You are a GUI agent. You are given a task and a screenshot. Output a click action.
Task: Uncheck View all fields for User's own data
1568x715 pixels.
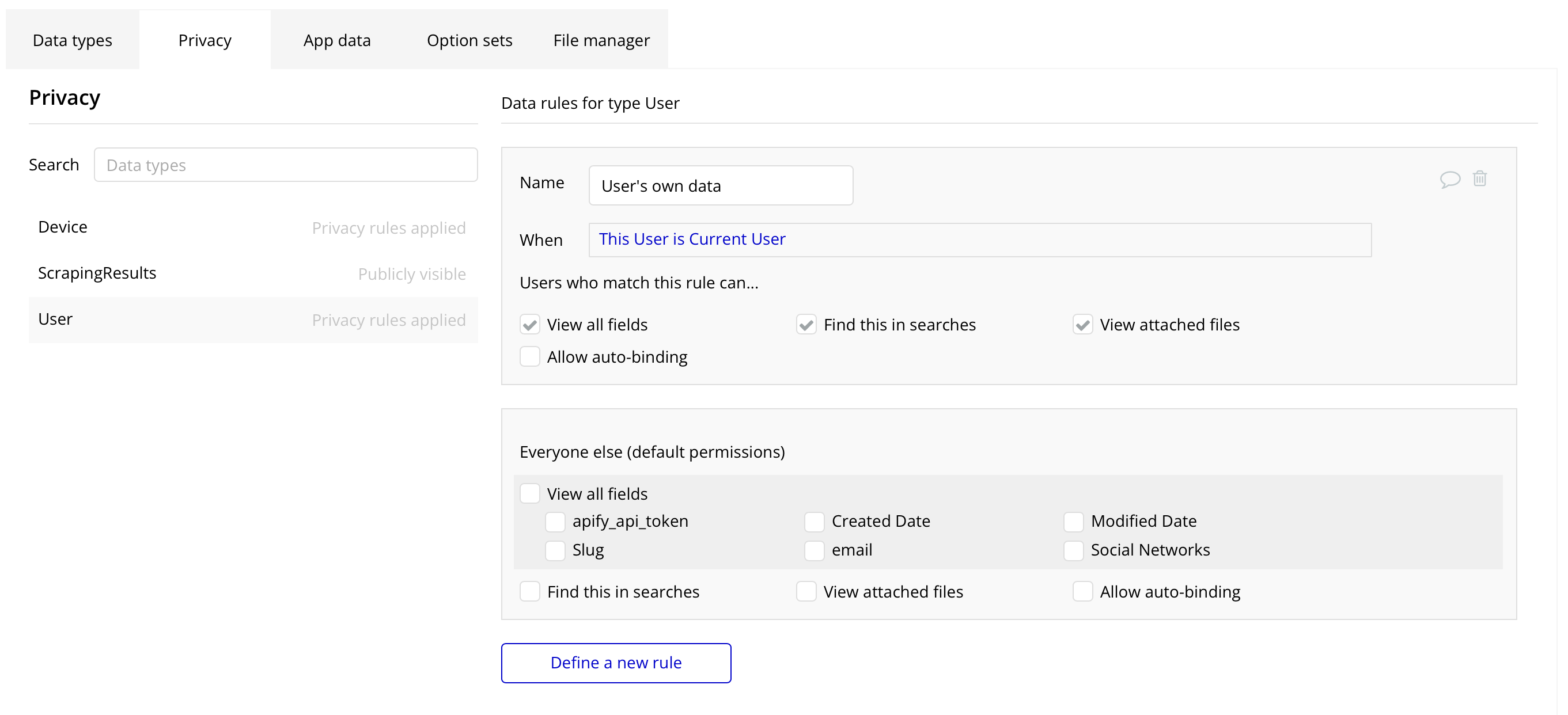pyautogui.click(x=529, y=324)
